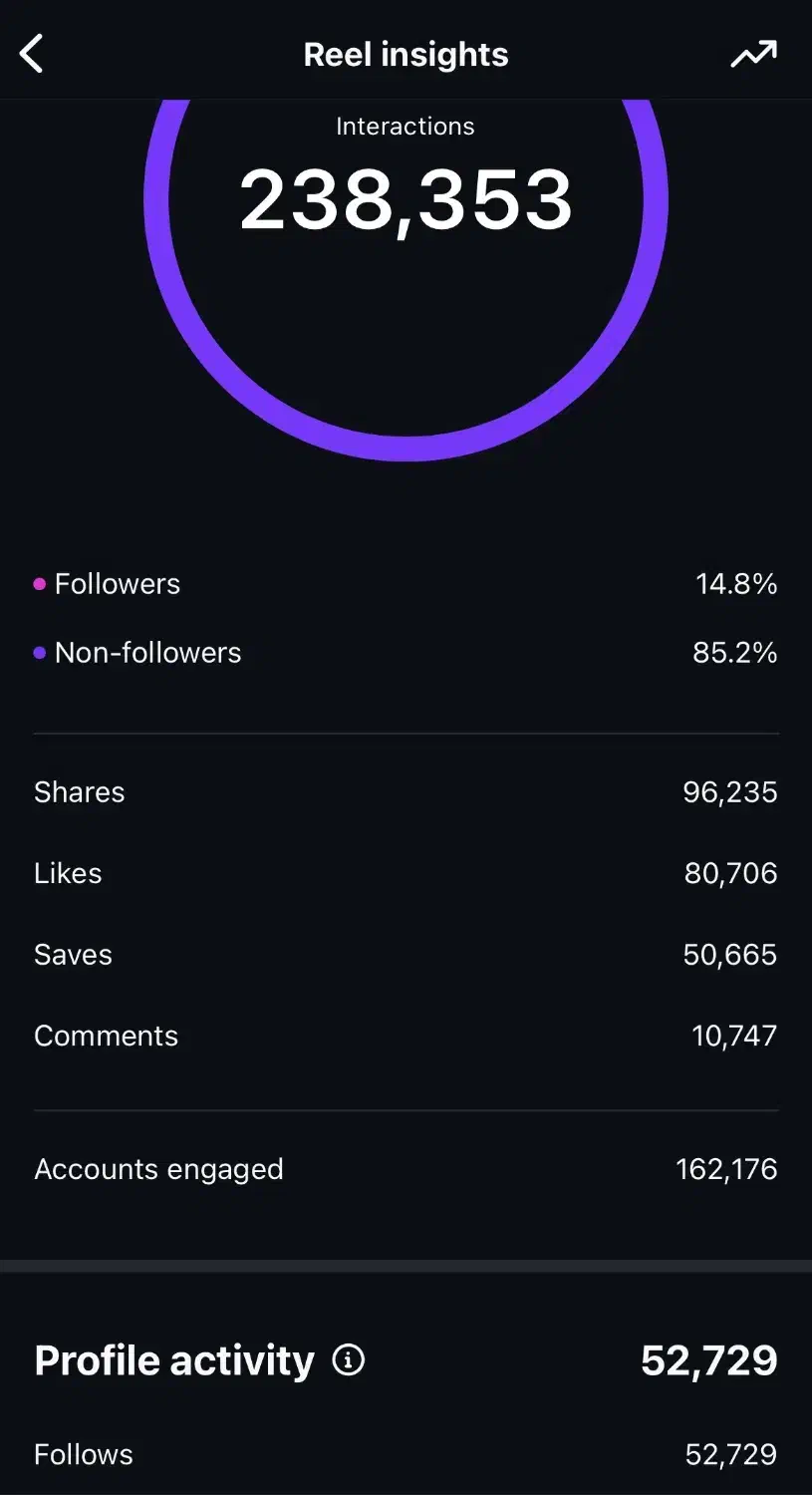Tap the back arrow icon
The width and height of the screenshot is (812, 1495).
coord(32,54)
